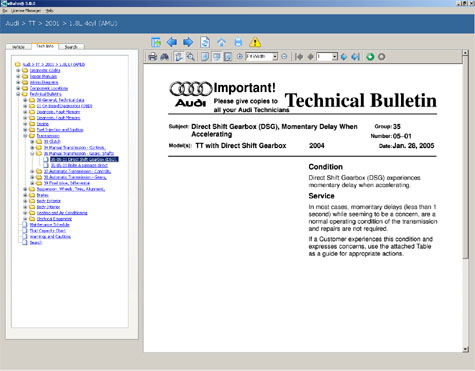The width and height of the screenshot is (475, 371).
Task: Open the second bulletin document under folder 35
Action: pyautogui.click(x=79, y=165)
